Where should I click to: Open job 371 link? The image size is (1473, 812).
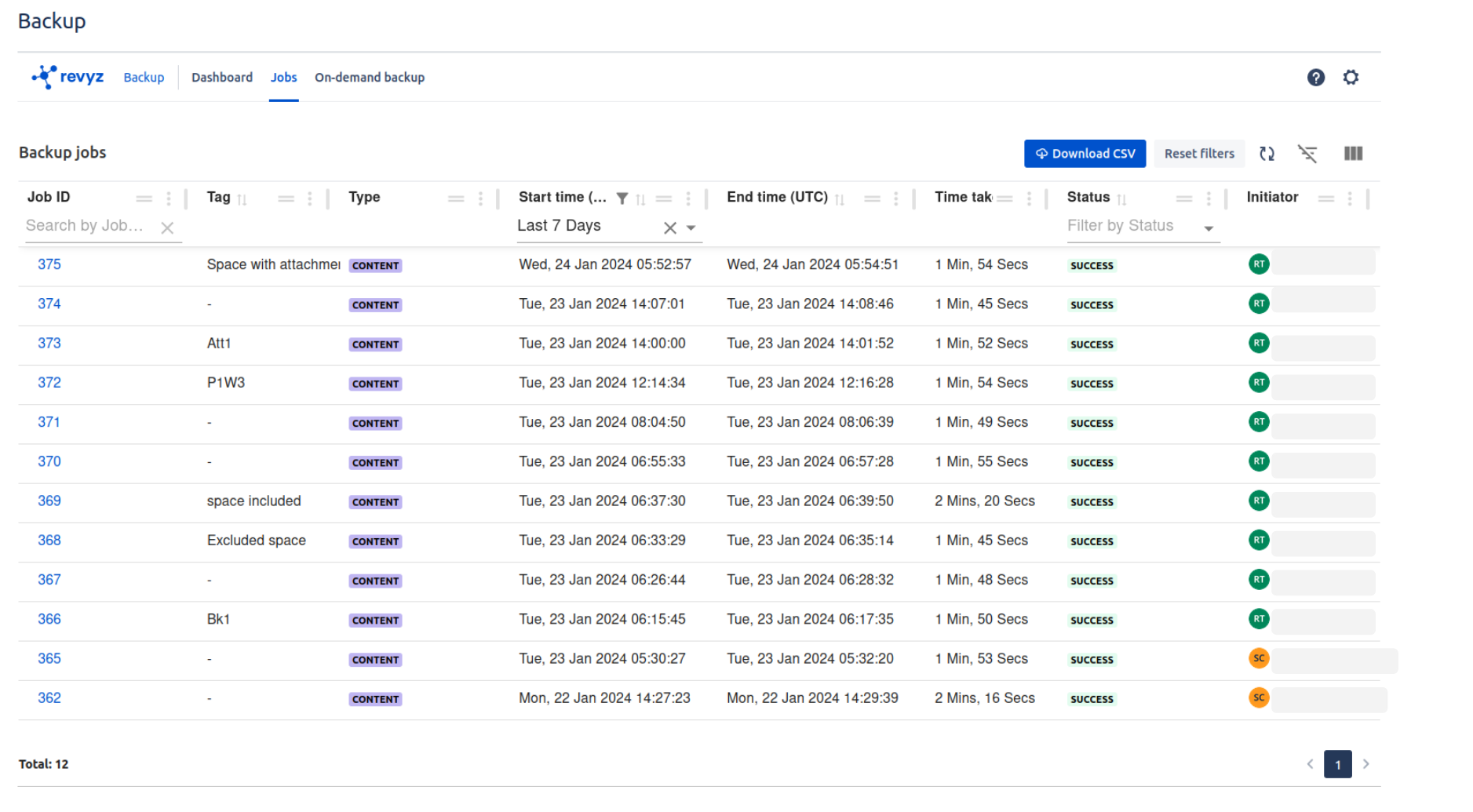[49, 422]
